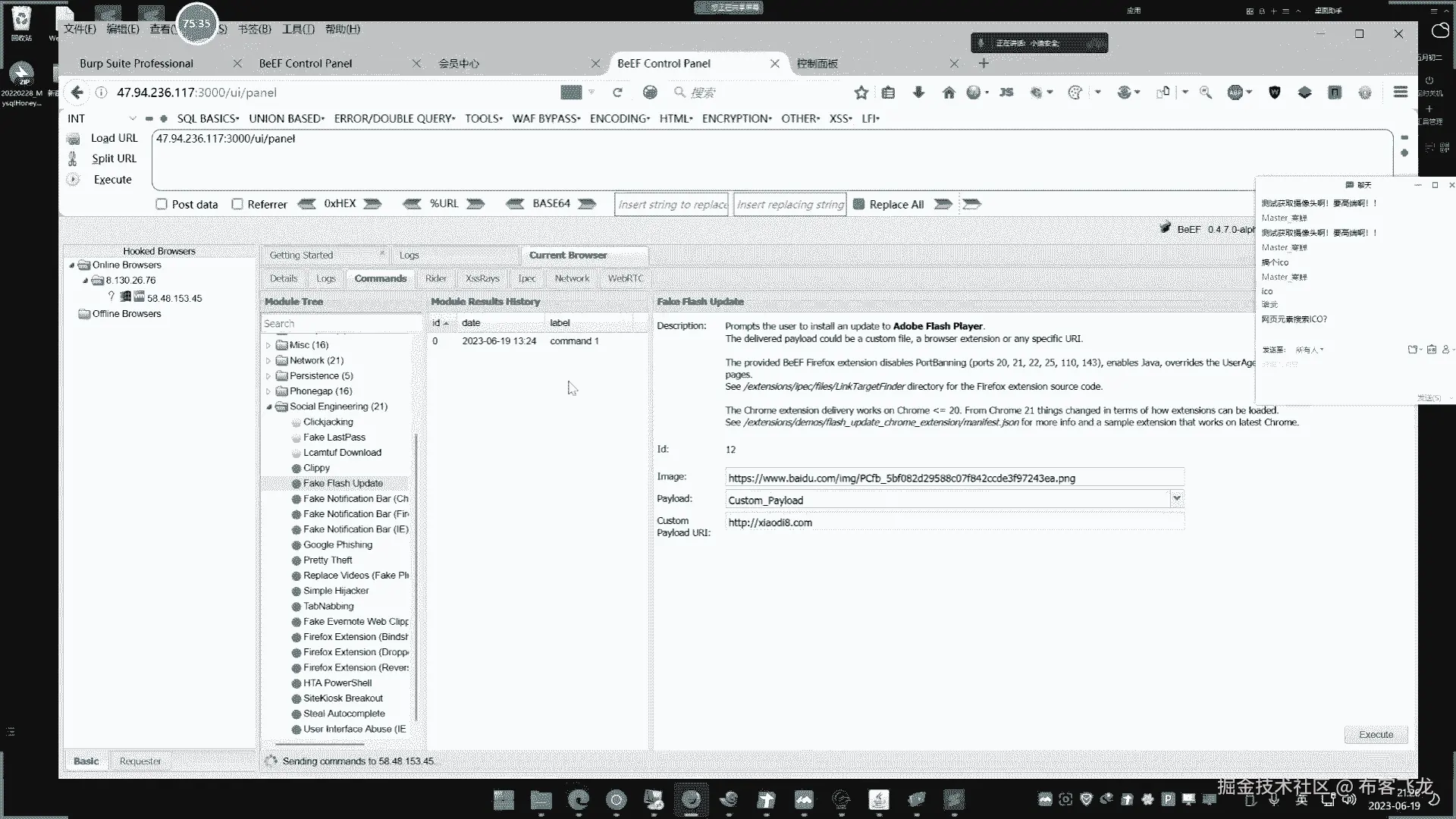Toggle the Replace All checkbox
This screenshot has width=1456, height=819.
click(x=859, y=204)
